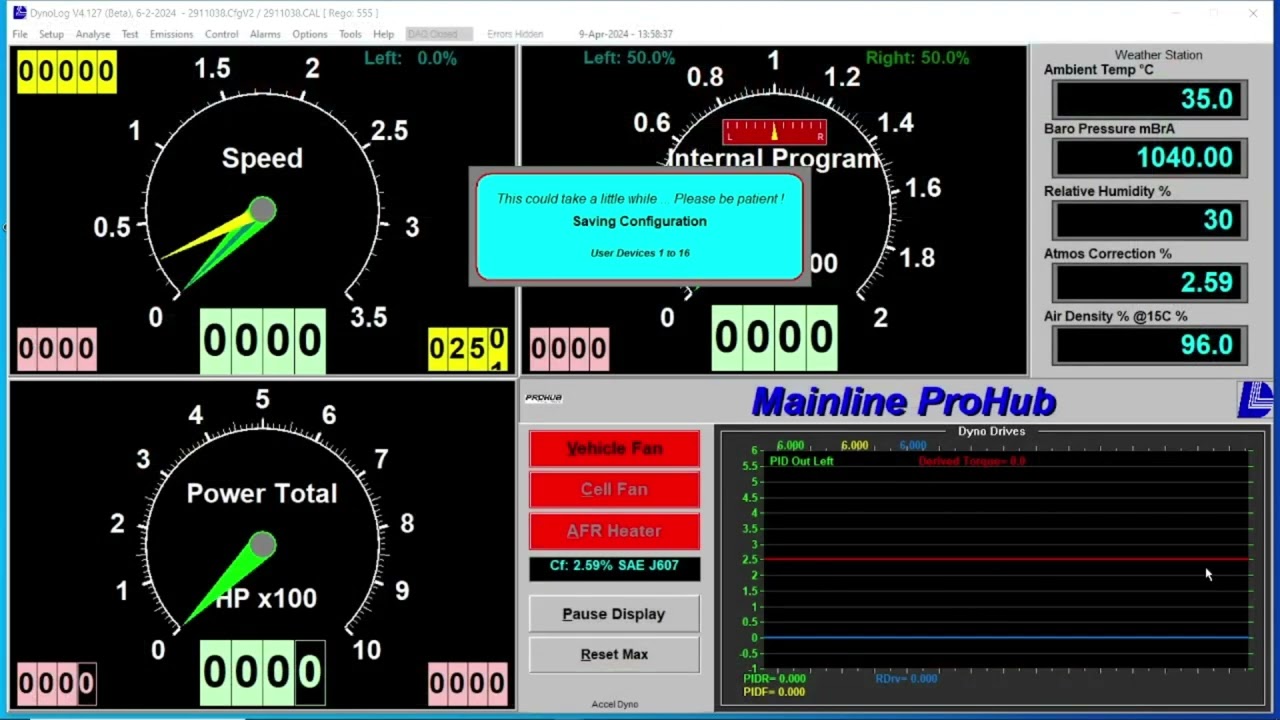
Task: Click the Reset Max button
Action: 614,654
